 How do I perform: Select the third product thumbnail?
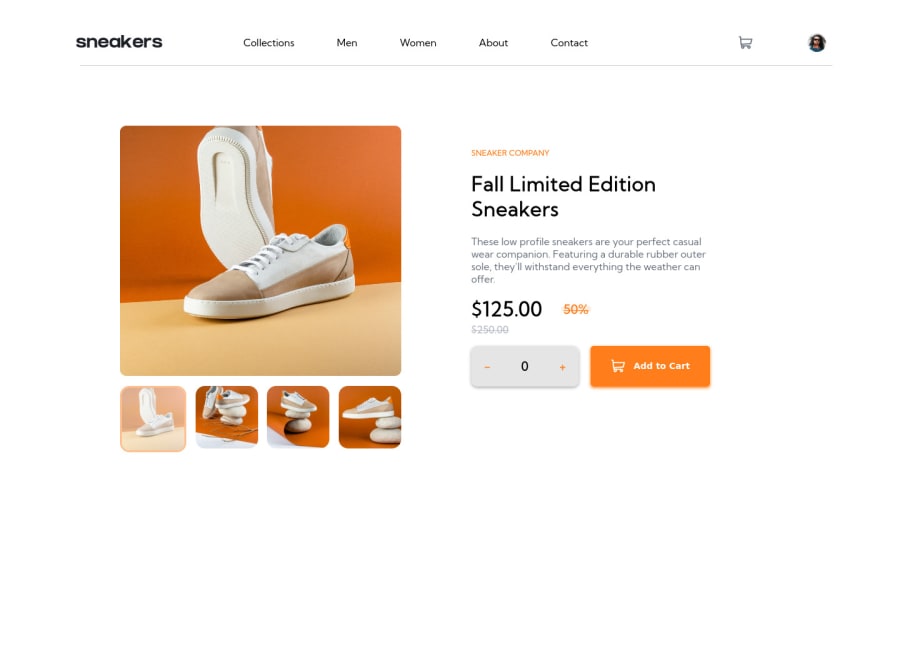[x=298, y=417]
